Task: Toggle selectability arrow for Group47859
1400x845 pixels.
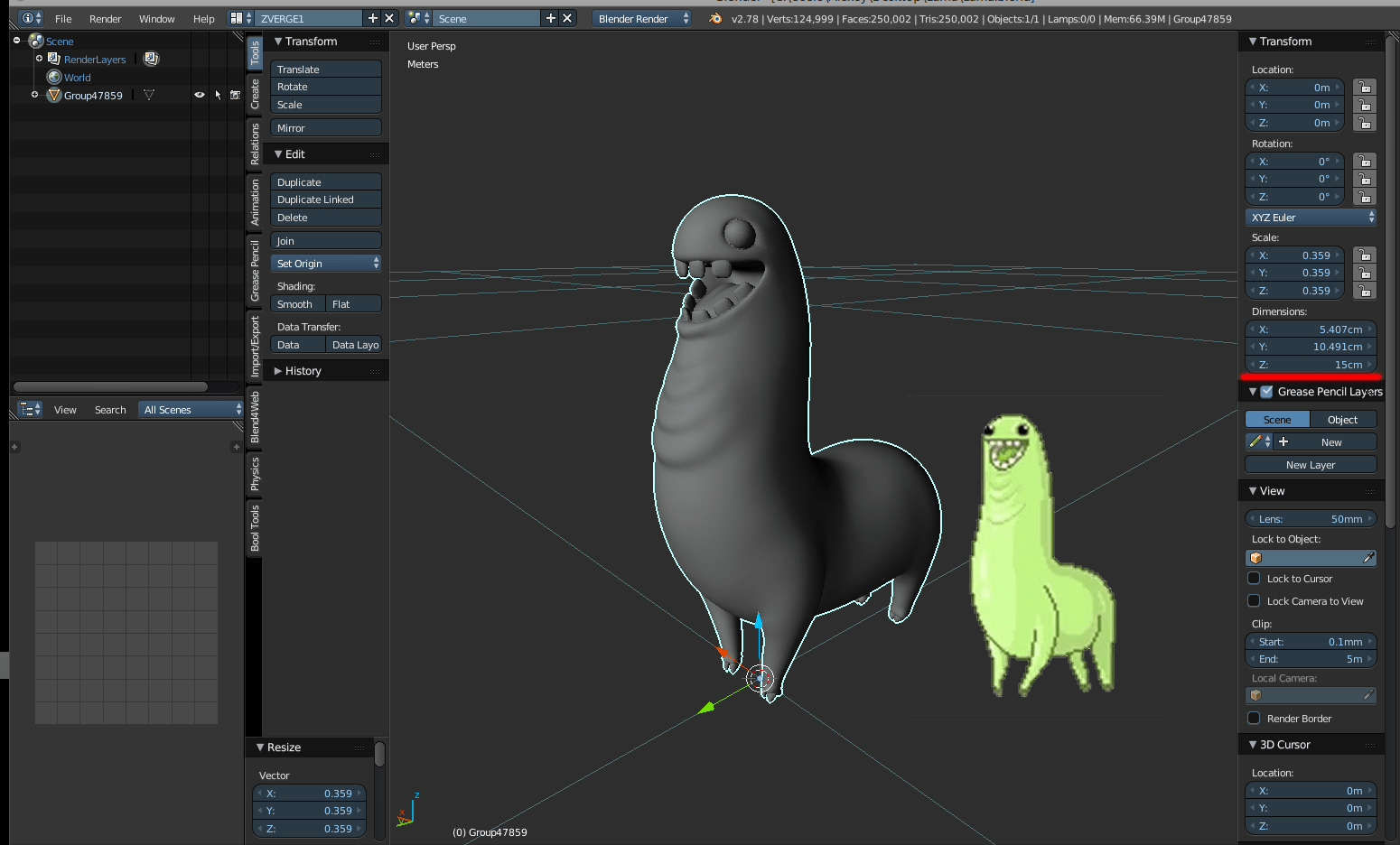Action: 218,95
